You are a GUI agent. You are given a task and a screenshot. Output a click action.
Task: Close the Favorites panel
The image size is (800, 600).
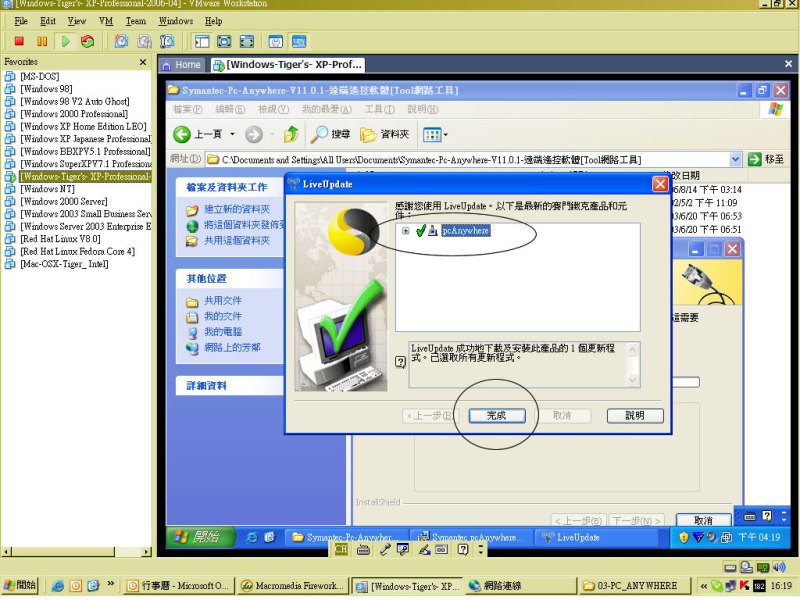[x=143, y=62]
